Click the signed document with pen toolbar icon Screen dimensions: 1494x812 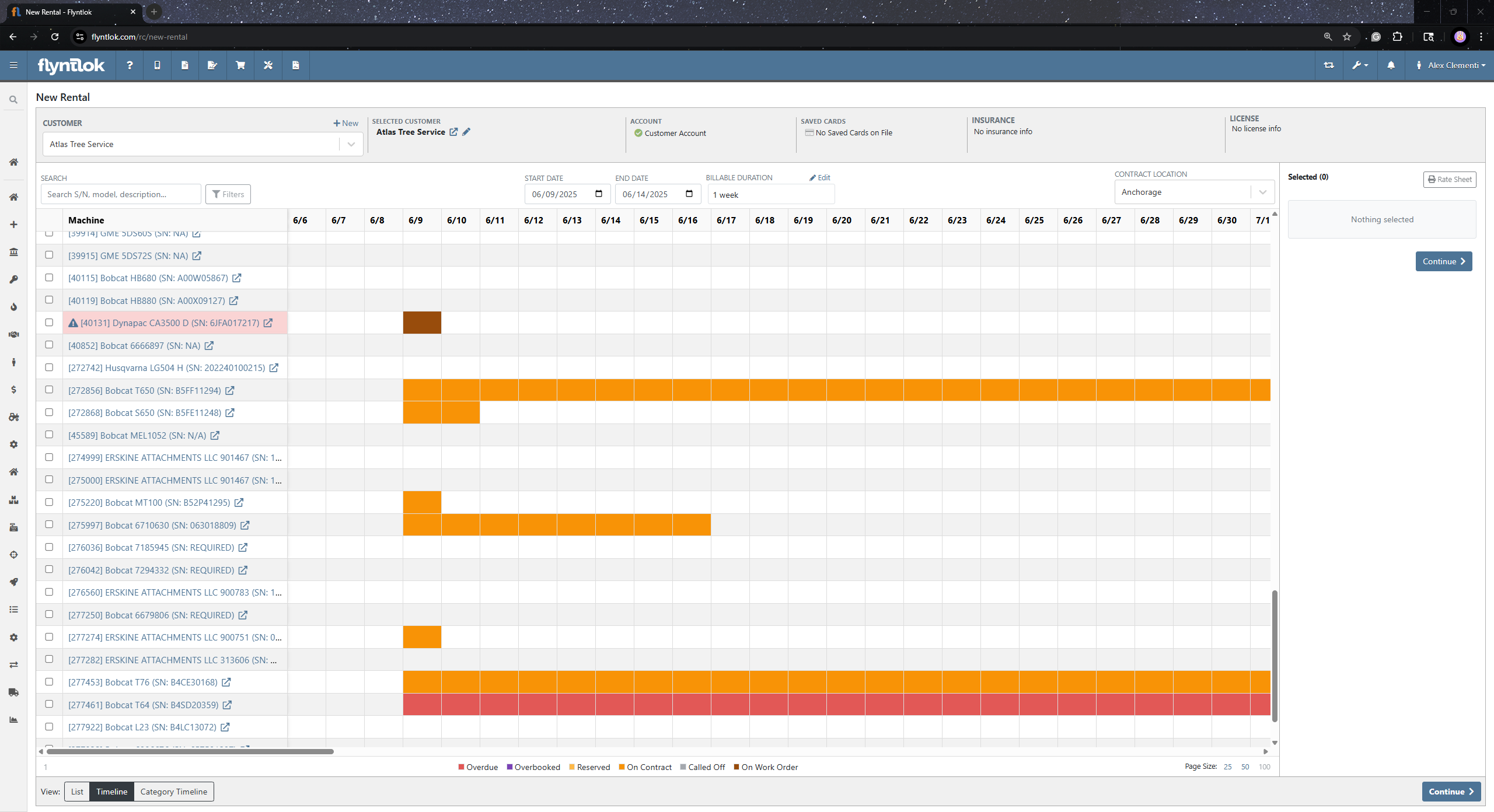212,65
